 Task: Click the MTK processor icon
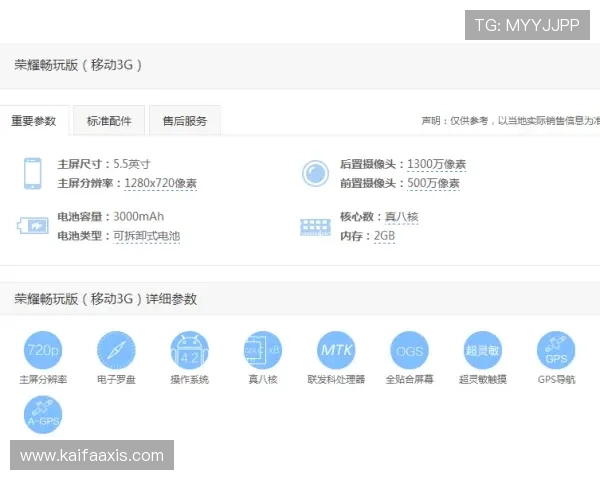[336, 350]
